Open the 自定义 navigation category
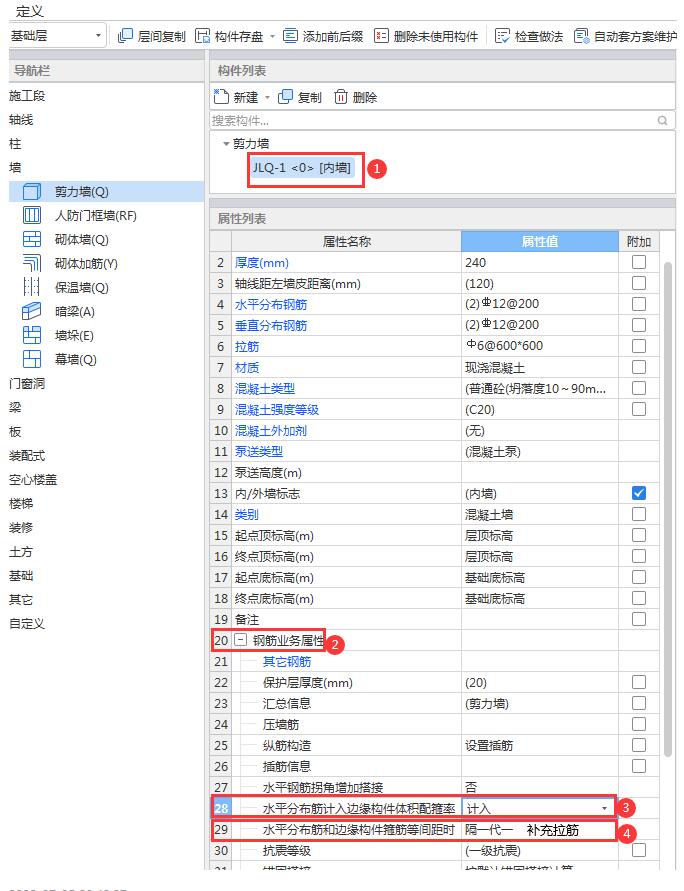Viewport: 684px width, 891px height. (27, 623)
